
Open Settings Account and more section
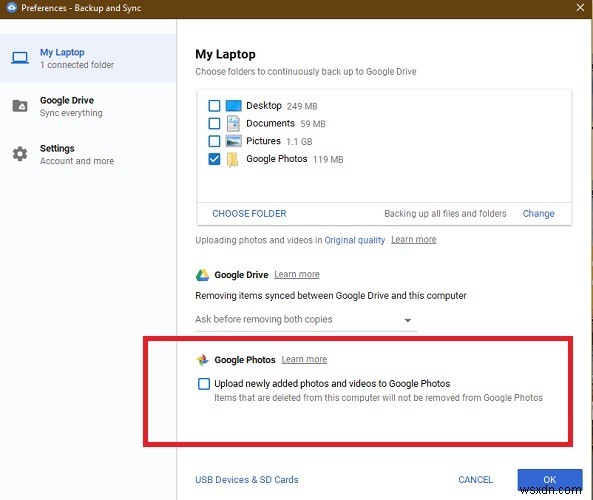tap(88, 154)
